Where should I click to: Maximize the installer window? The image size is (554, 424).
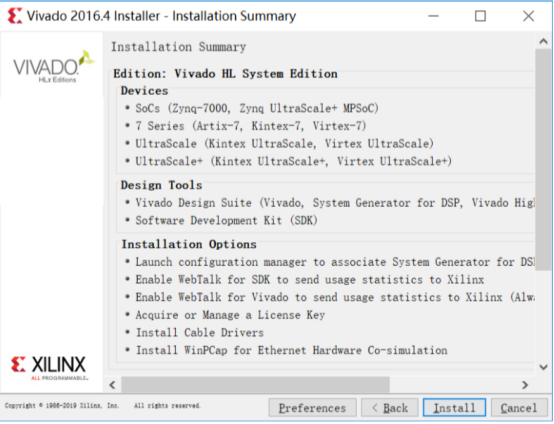[480, 16]
